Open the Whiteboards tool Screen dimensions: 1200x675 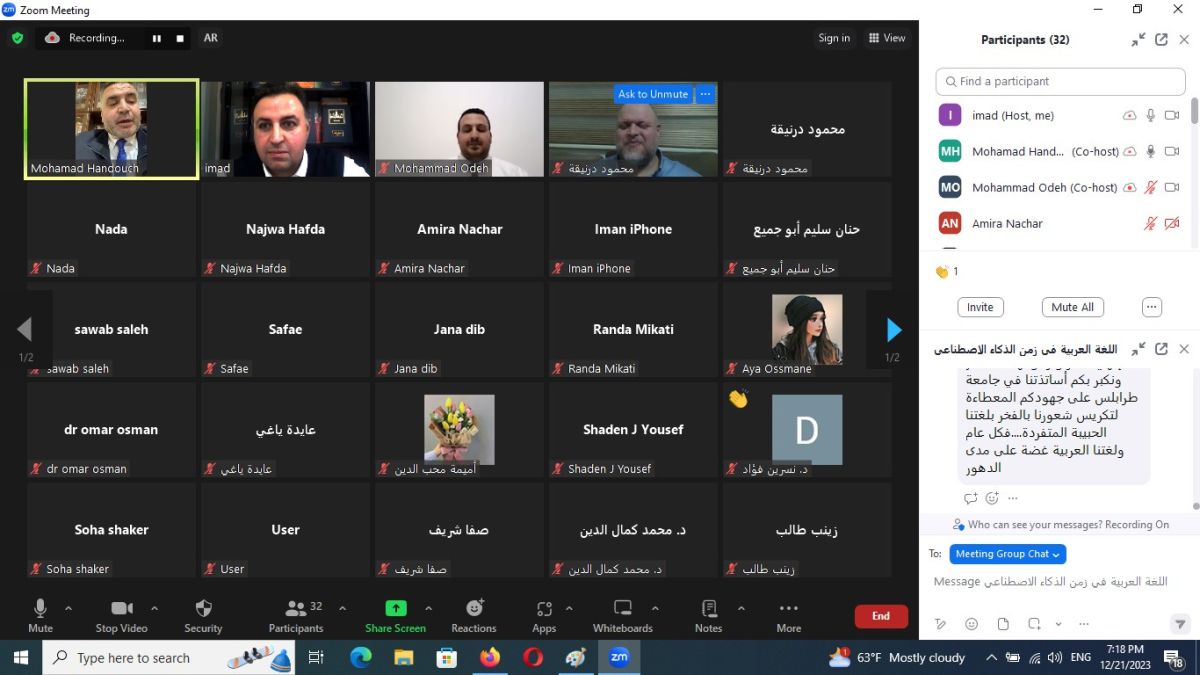pyautogui.click(x=622, y=615)
